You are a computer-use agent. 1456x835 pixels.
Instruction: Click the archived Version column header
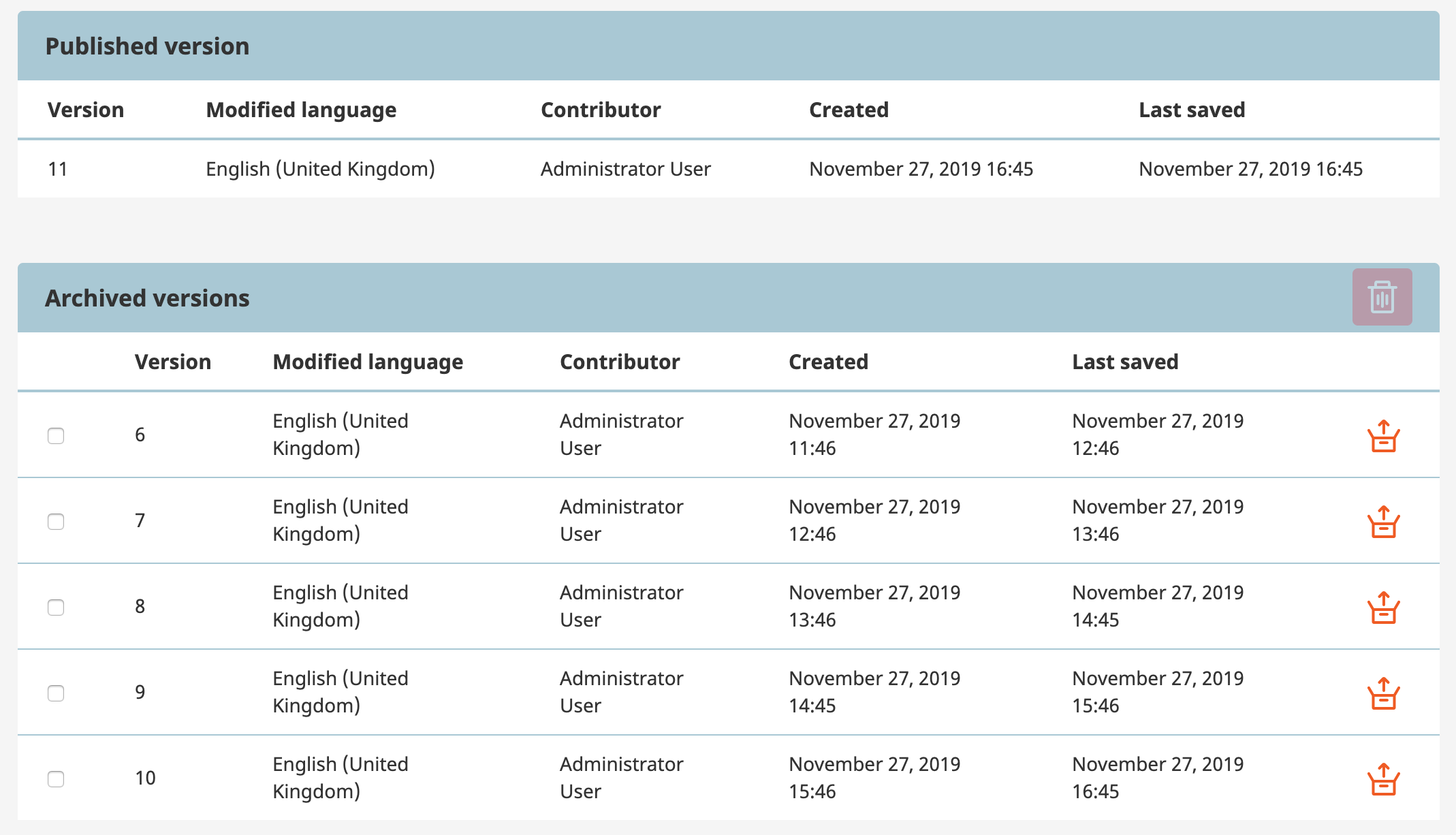click(x=173, y=362)
